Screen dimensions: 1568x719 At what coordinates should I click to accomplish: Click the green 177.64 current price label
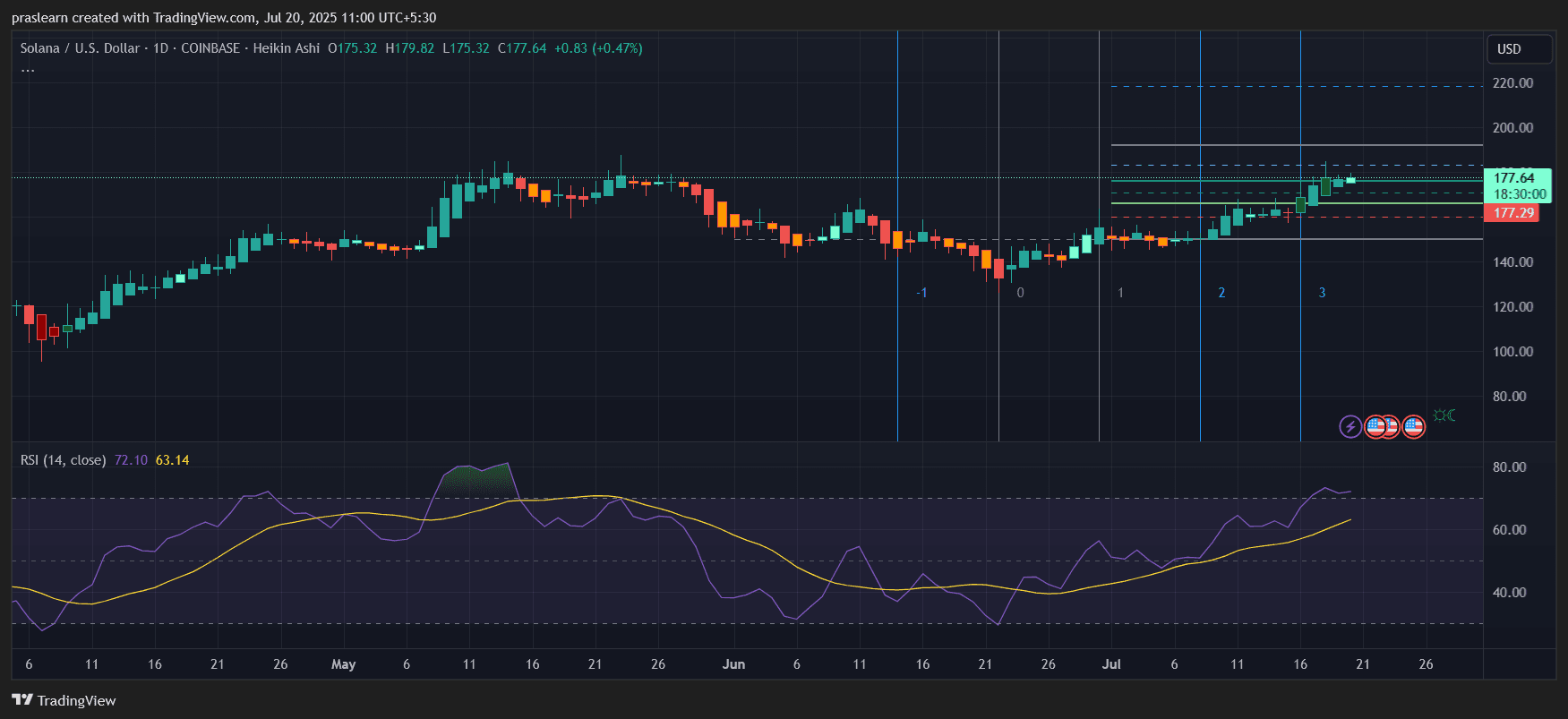click(x=1514, y=178)
